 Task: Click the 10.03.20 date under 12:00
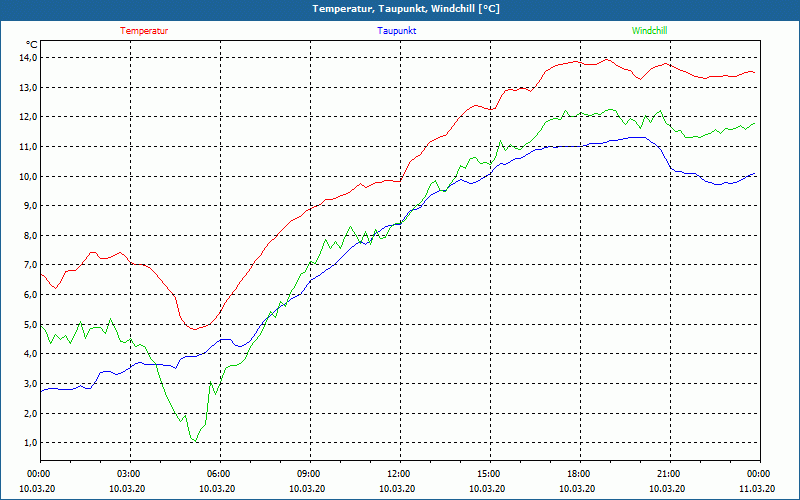point(397,488)
